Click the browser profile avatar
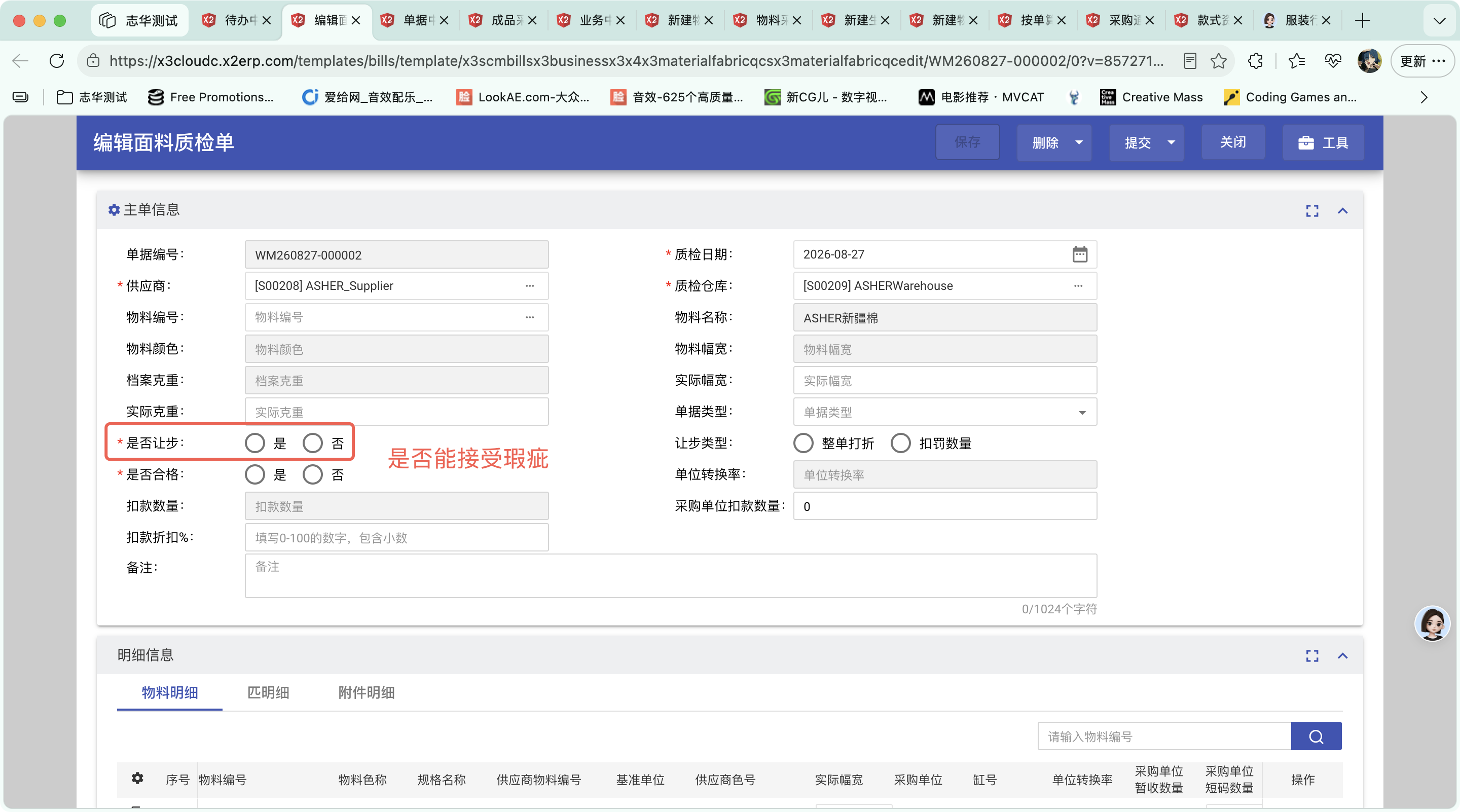 (x=1369, y=61)
